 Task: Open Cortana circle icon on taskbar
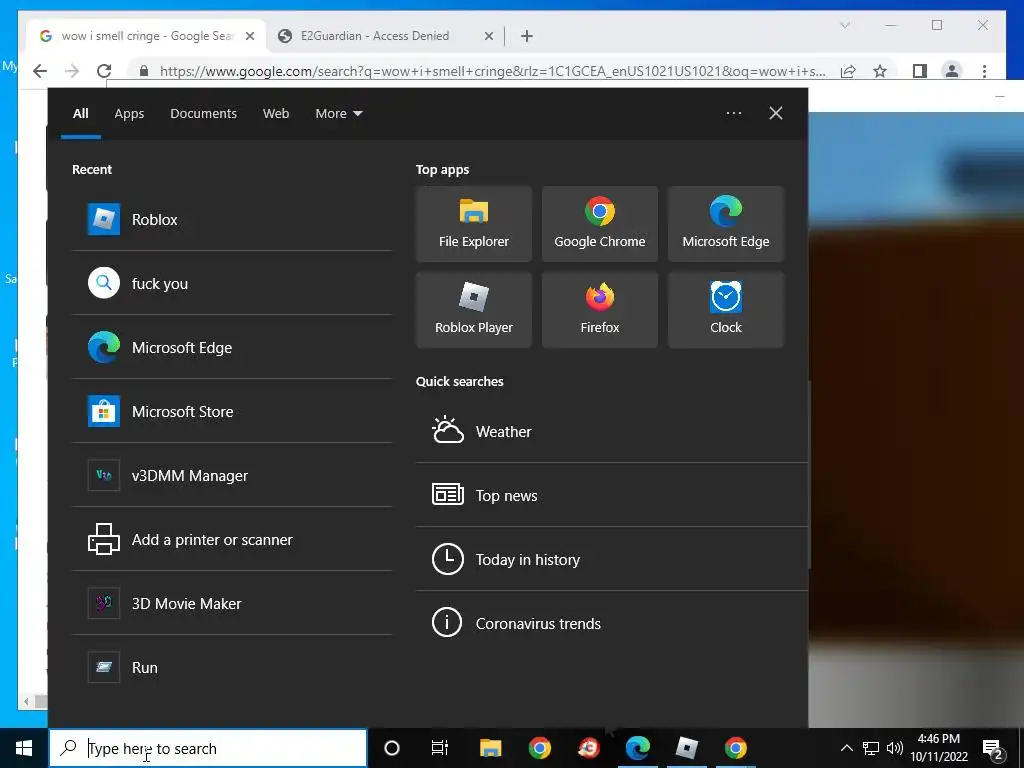(392, 748)
